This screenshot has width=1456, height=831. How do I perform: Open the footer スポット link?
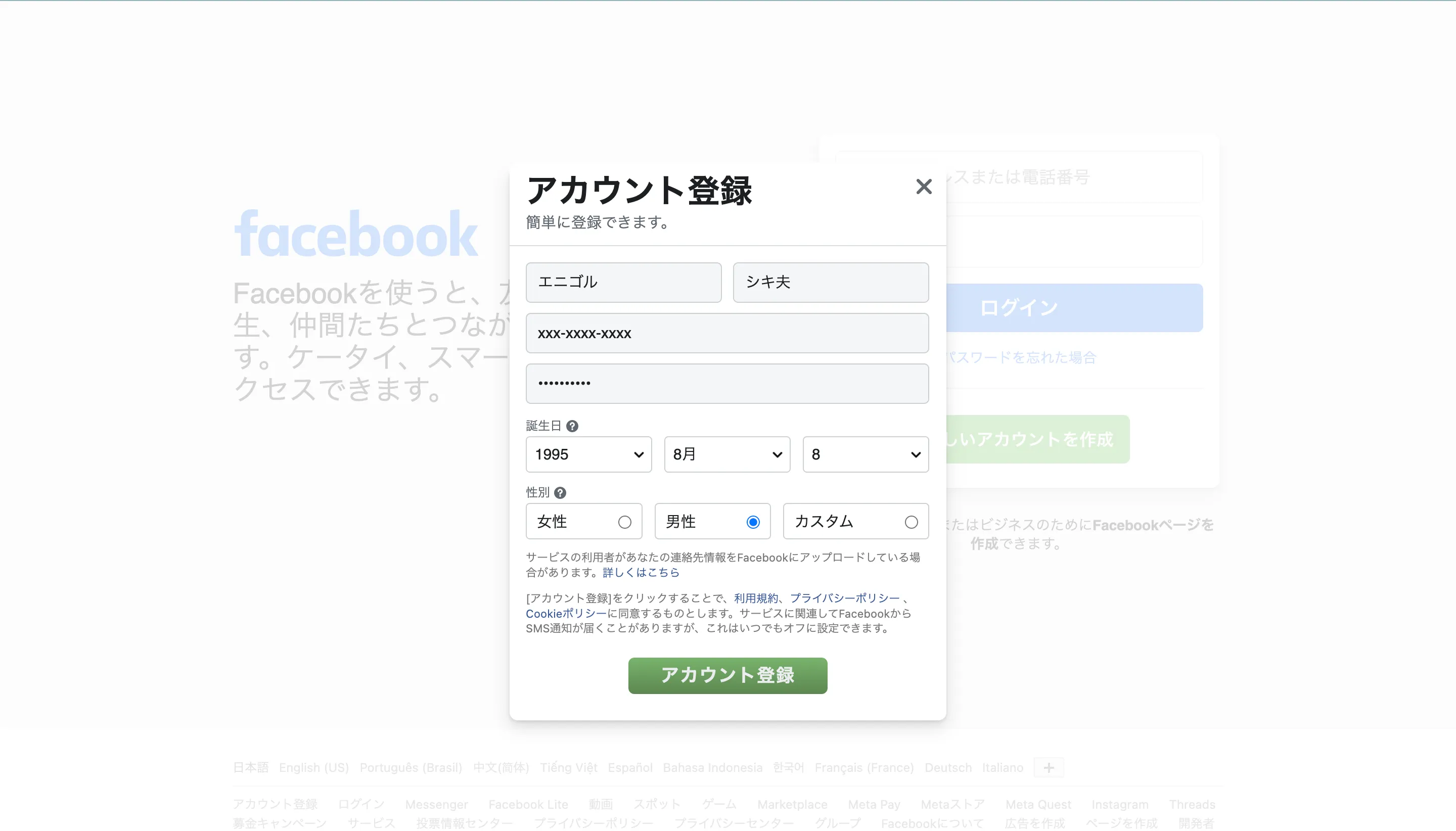(657, 804)
